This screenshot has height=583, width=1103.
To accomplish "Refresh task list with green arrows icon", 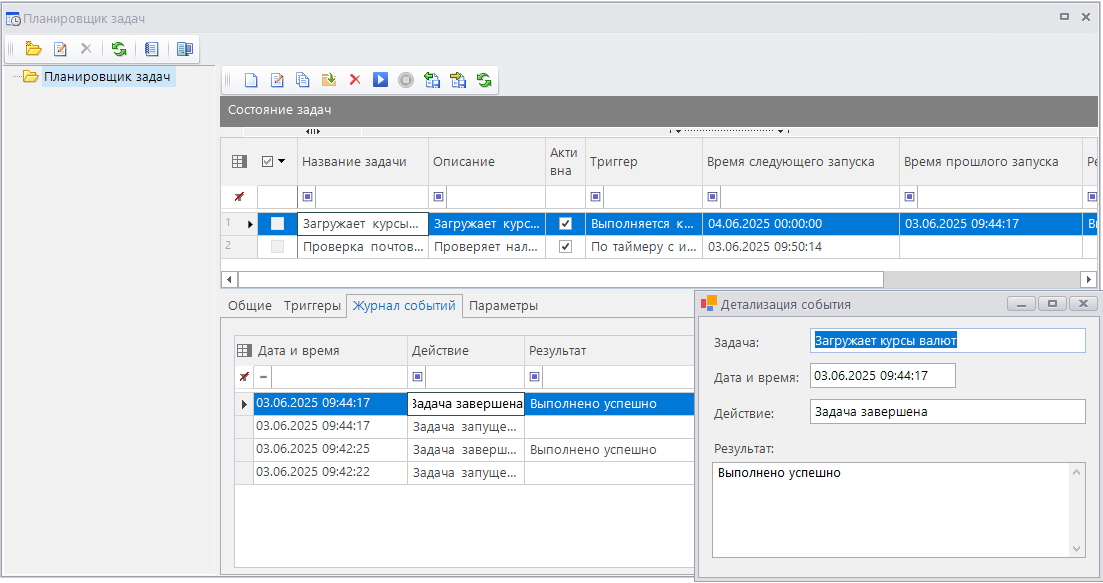I will (484, 80).
